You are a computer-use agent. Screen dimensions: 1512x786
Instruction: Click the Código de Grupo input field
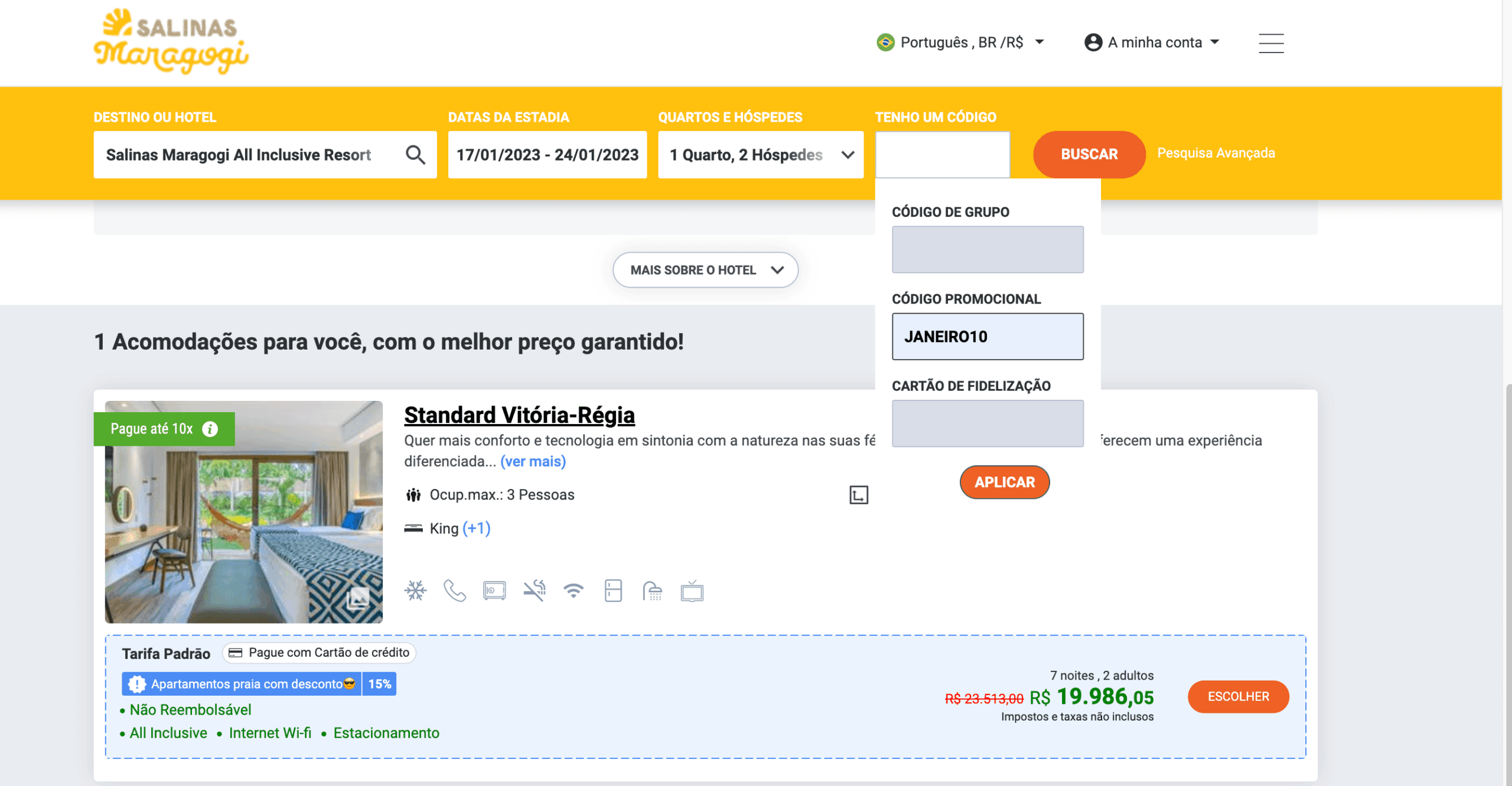tap(988, 249)
